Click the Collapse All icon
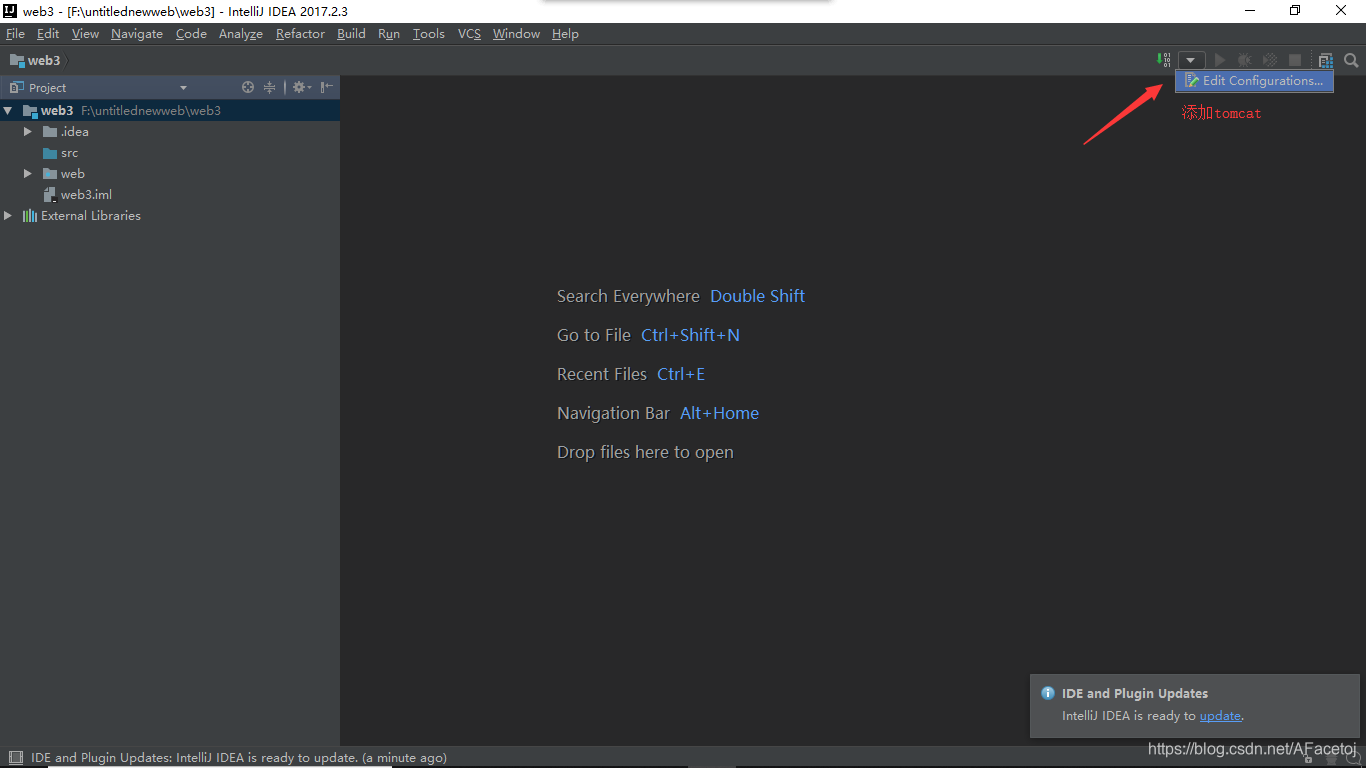The width and height of the screenshot is (1366, 768). [x=269, y=88]
